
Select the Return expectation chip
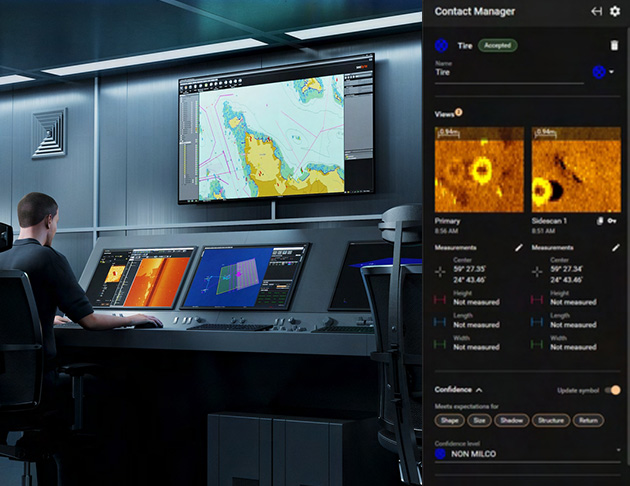tap(589, 420)
